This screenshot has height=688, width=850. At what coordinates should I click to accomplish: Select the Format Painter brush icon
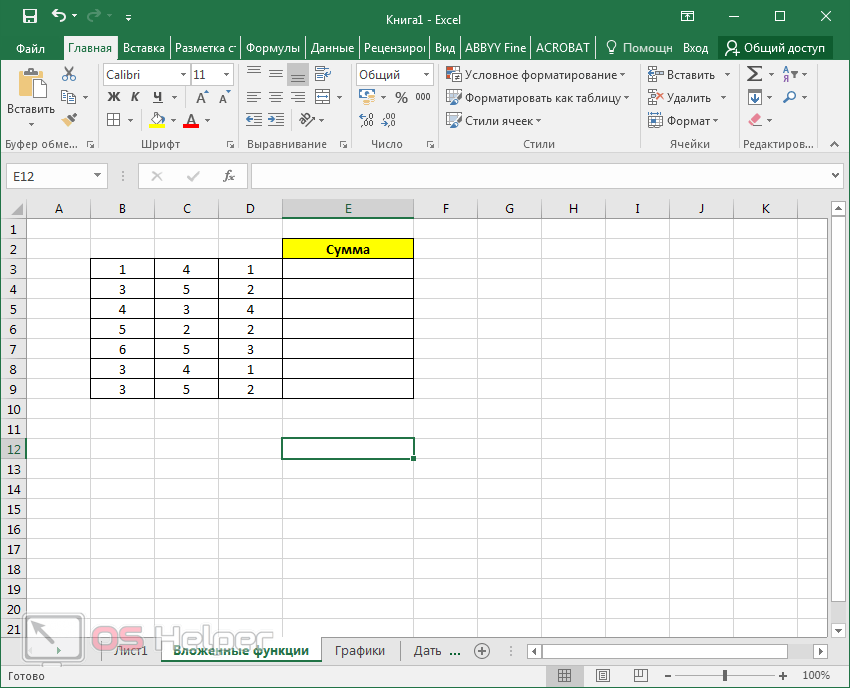69,120
